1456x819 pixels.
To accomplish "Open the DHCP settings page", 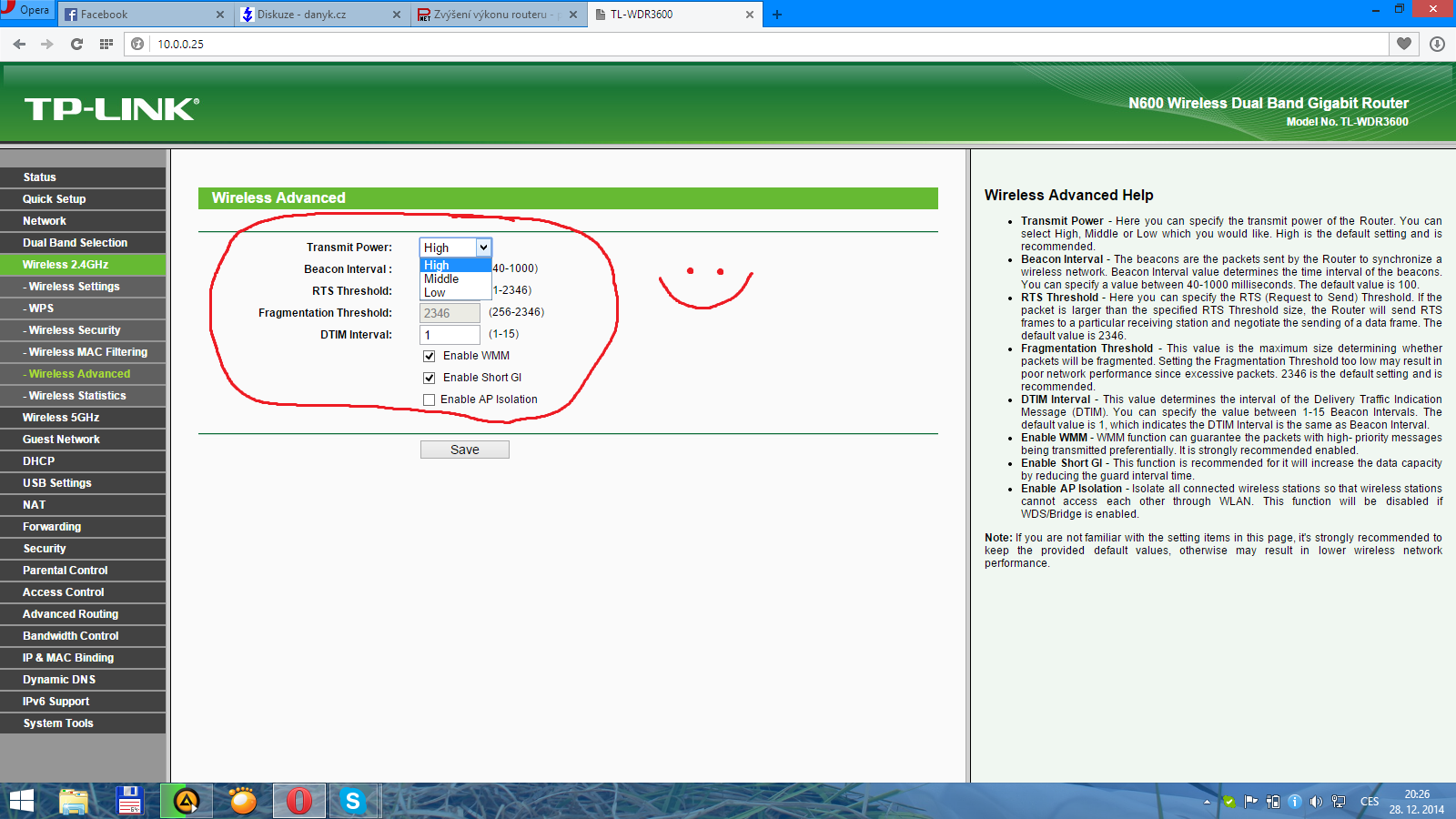I will click(83, 461).
